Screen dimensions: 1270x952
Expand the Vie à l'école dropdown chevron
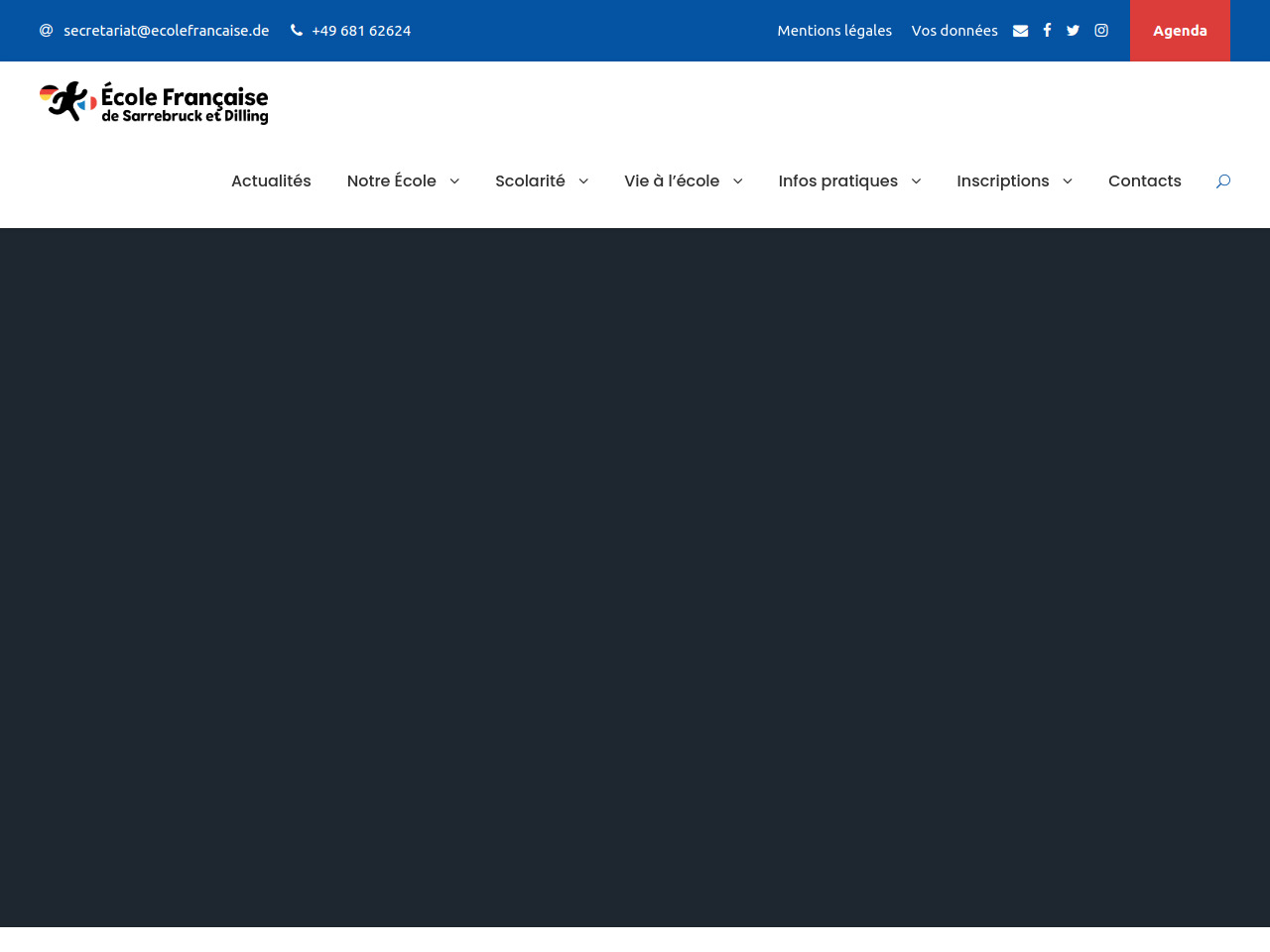coord(737,180)
